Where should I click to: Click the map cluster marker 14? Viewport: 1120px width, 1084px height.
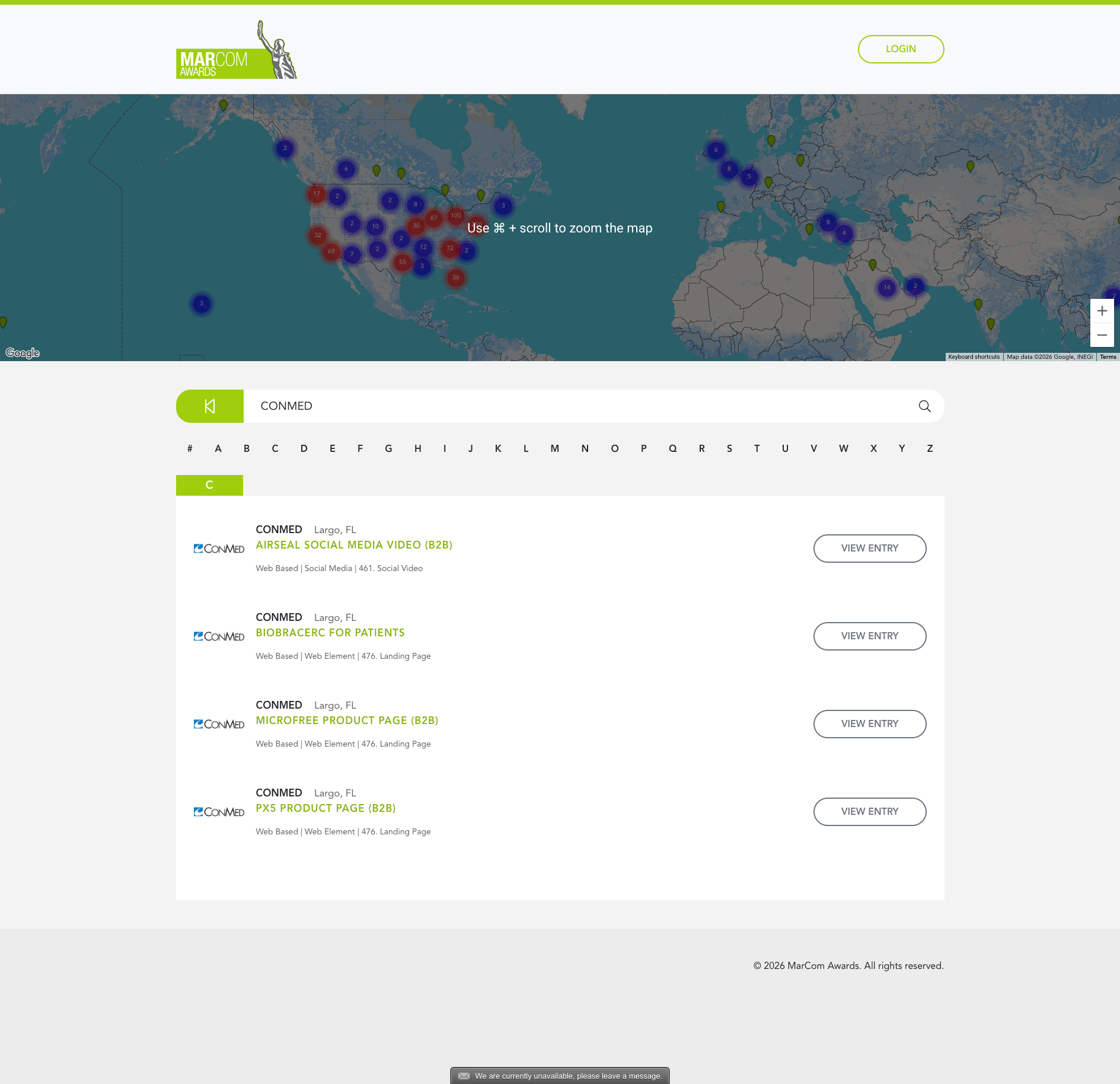click(887, 288)
